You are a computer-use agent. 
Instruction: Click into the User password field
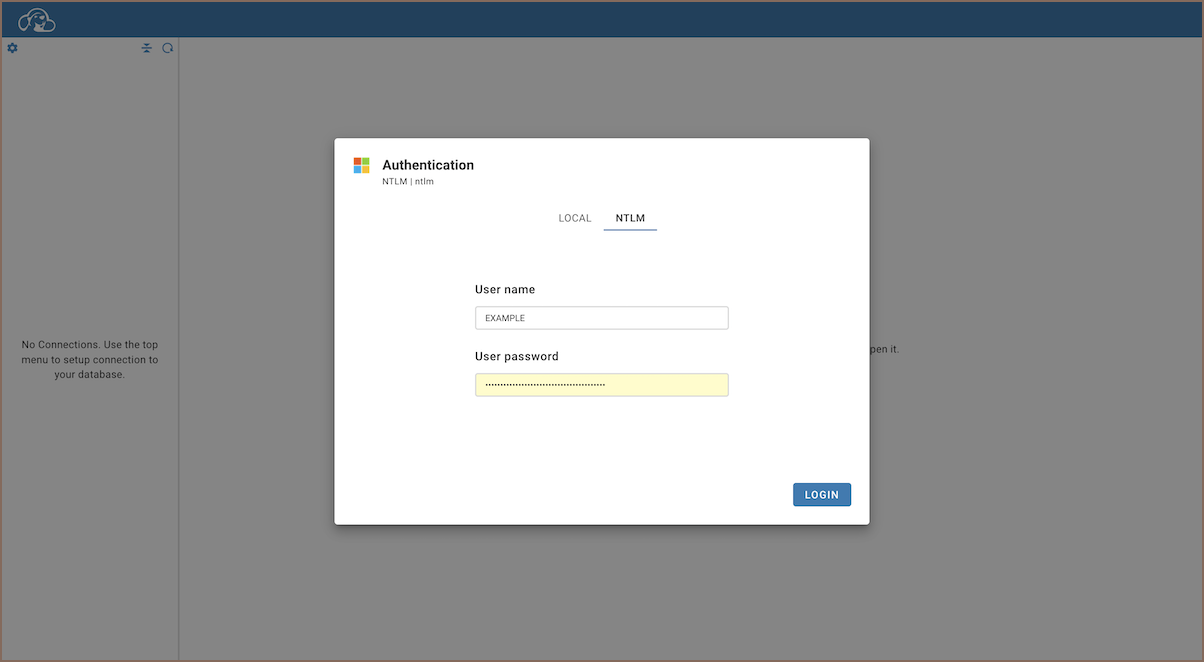601,385
